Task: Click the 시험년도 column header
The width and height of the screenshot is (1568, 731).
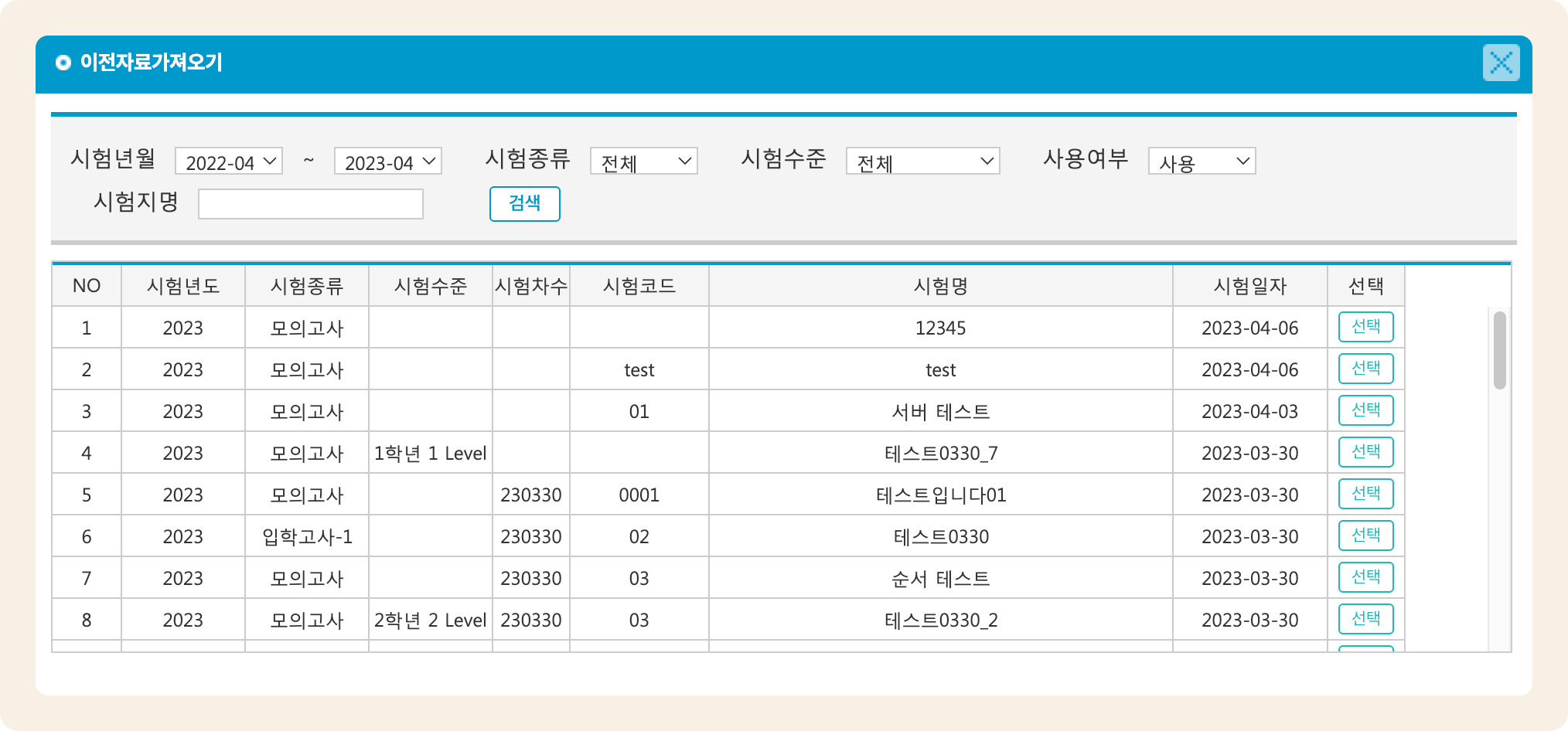Action: click(x=183, y=286)
